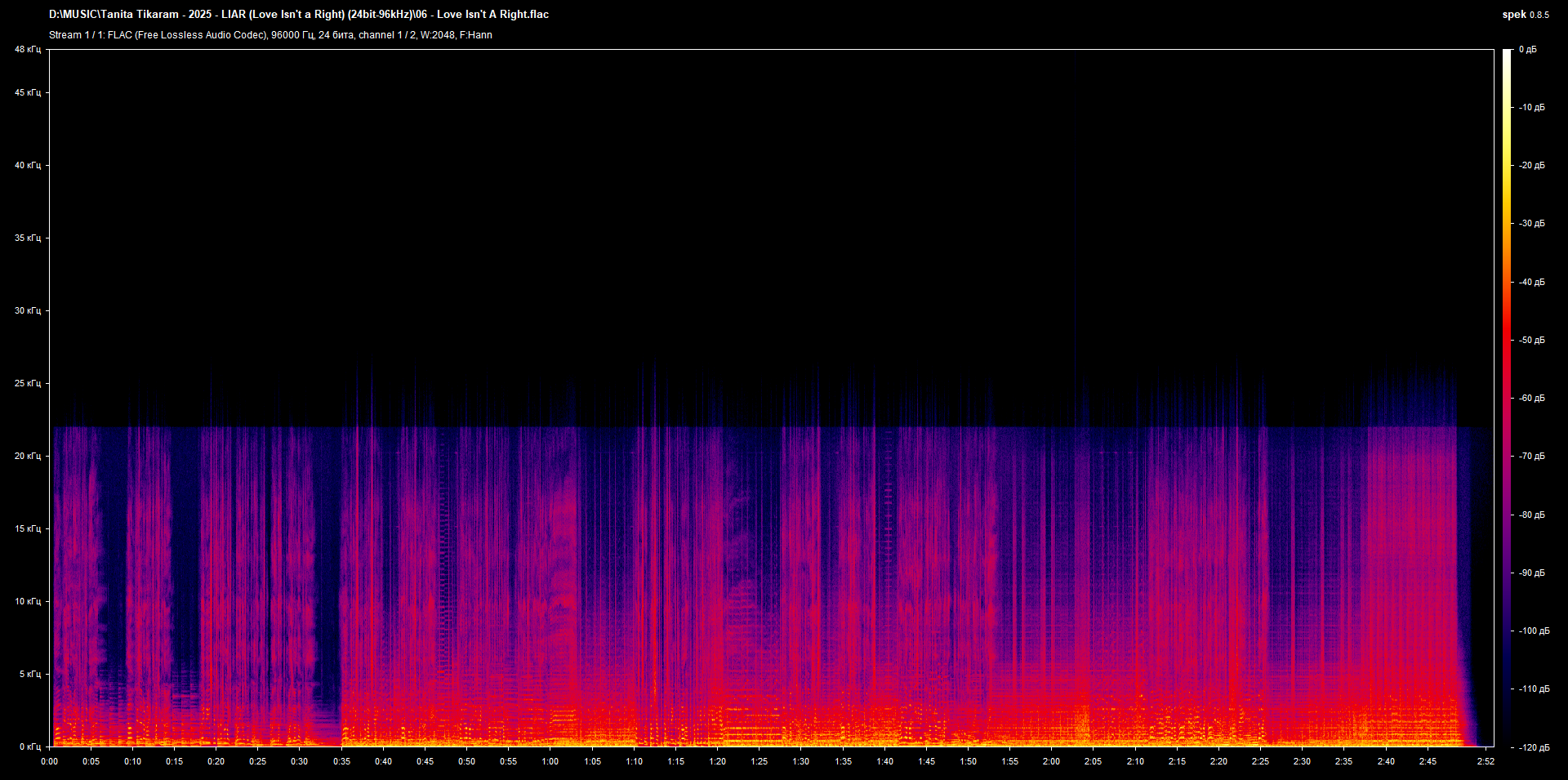Click the 1:30 time axis marker
Viewport: 1568px width, 780px height.
[801, 761]
